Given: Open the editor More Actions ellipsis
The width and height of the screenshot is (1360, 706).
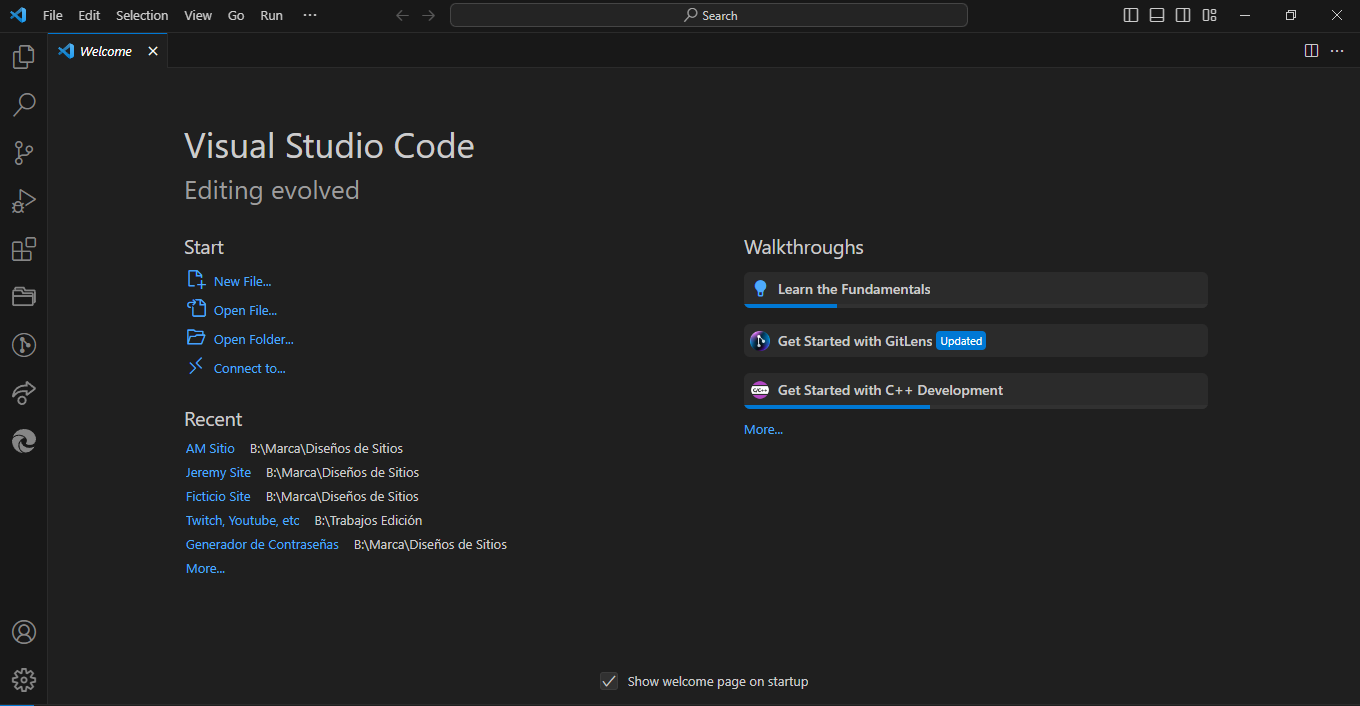Looking at the screenshot, I should pos(1337,51).
